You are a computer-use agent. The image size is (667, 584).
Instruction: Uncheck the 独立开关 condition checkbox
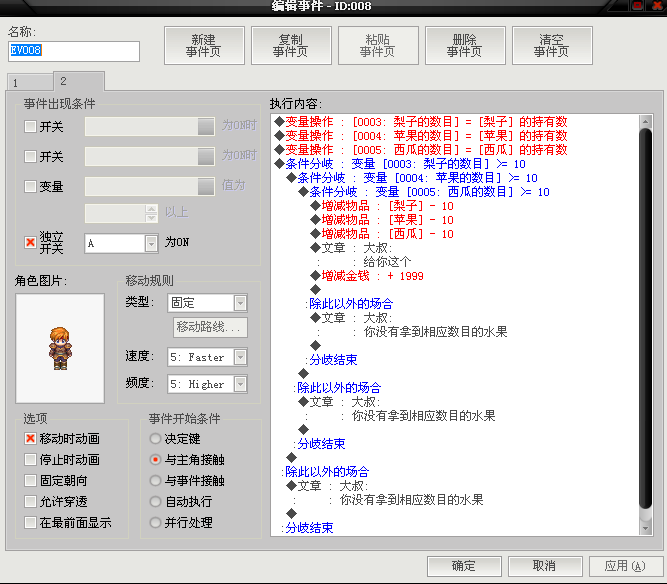(x=30, y=242)
